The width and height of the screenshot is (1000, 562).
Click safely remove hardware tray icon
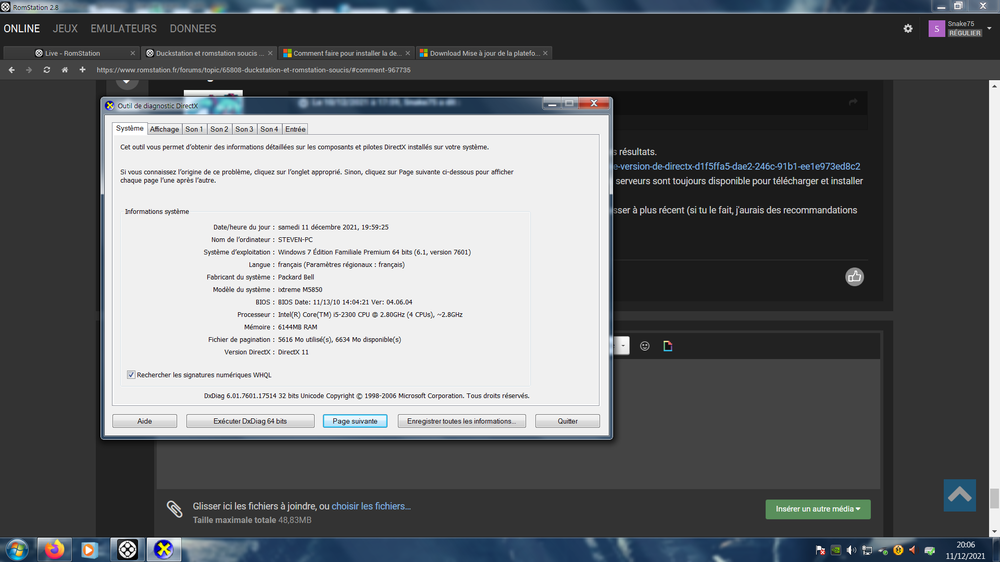[883, 550]
